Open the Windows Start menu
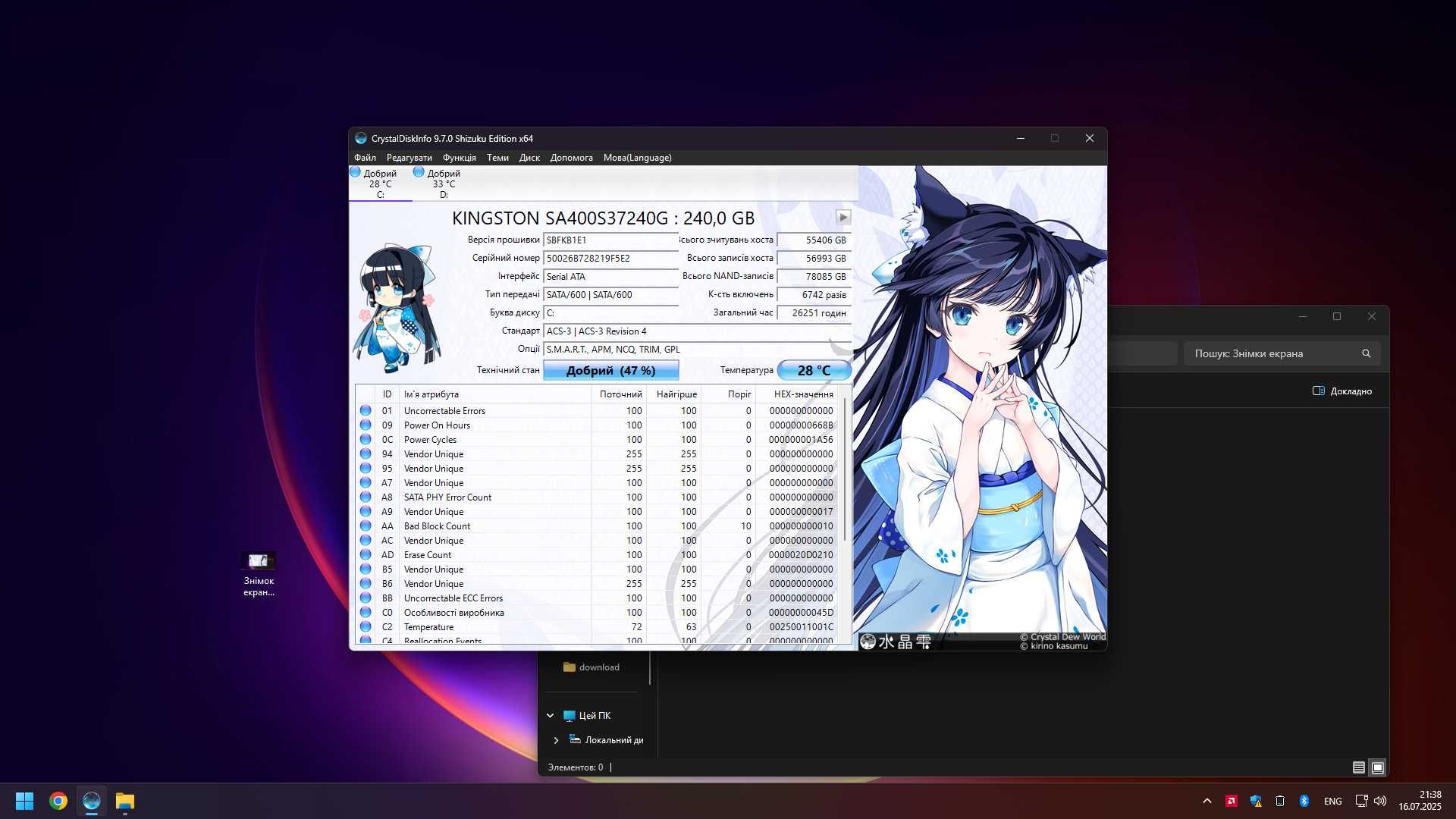 coord(25,801)
